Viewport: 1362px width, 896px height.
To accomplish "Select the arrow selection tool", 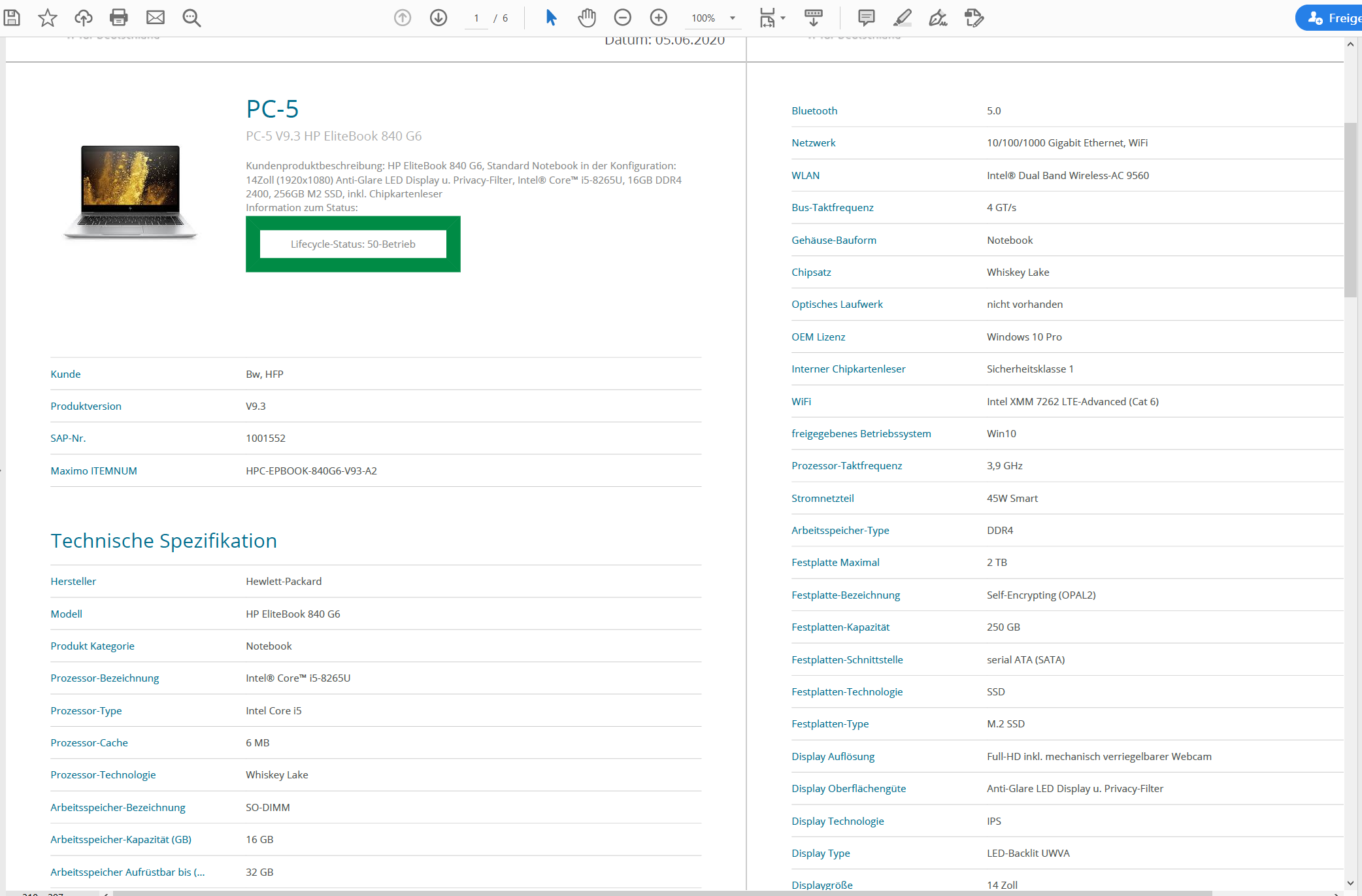I will (551, 18).
